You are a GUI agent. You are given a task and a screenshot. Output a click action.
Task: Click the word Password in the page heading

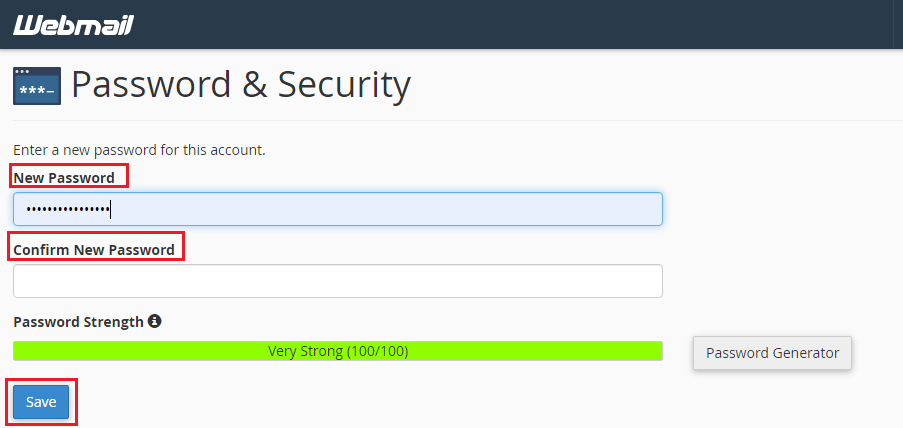click(x=151, y=84)
